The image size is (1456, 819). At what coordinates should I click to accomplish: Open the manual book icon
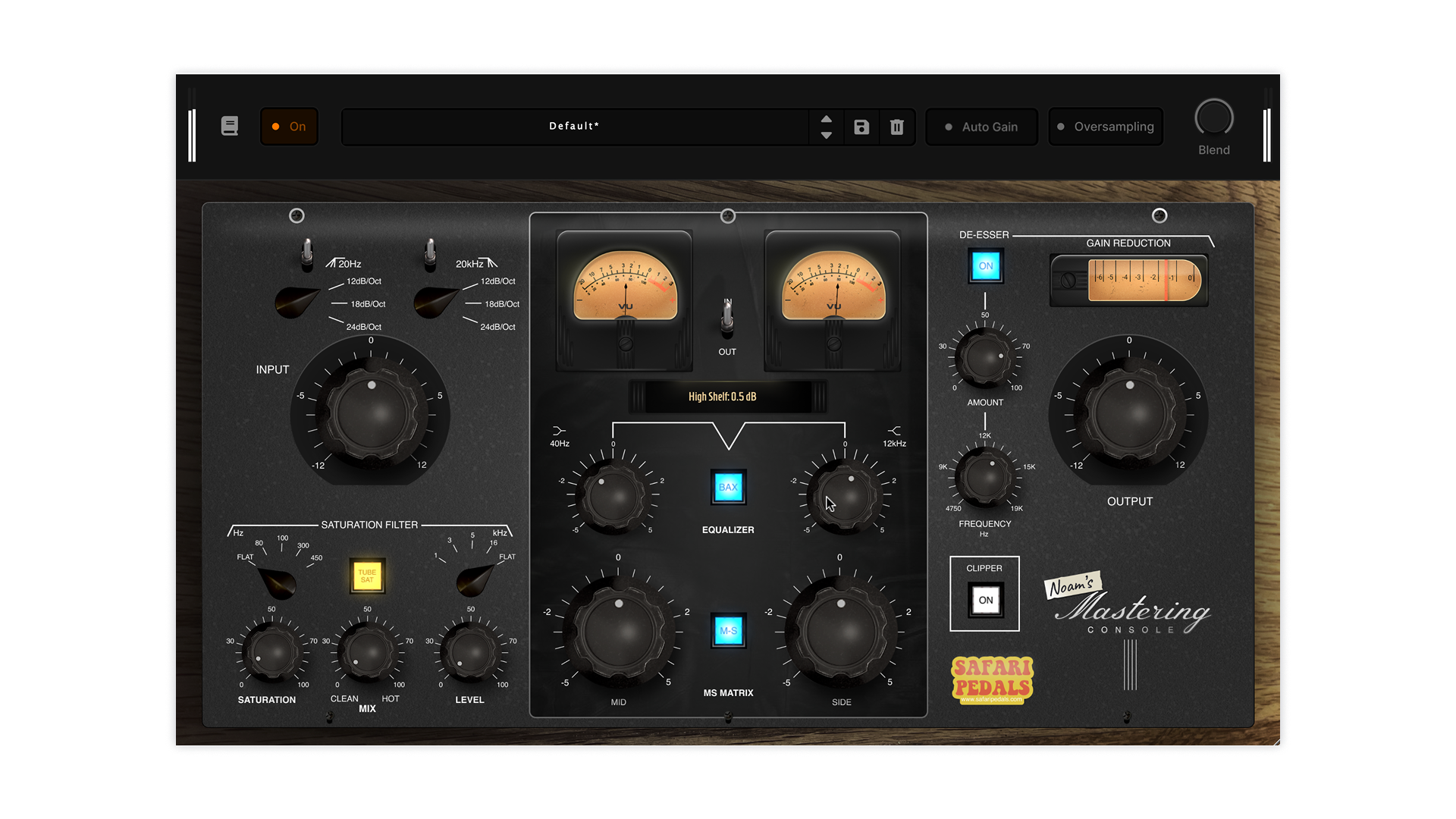(x=229, y=126)
